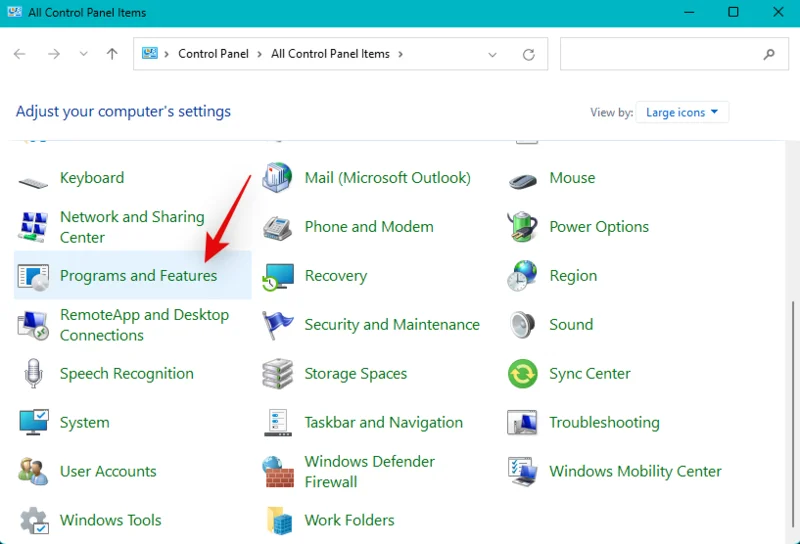
Task: Open the Taskbar and Navigation link
Action: (384, 423)
